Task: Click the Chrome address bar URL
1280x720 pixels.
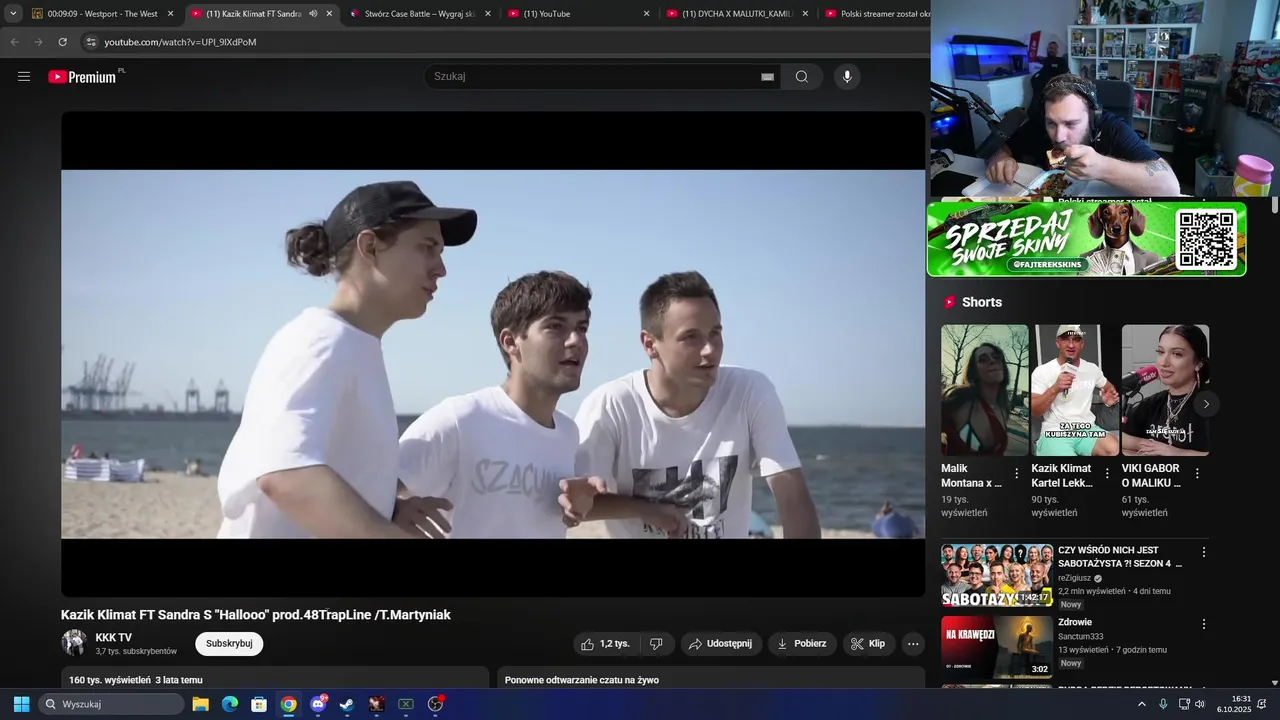Action: pyautogui.click(x=180, y=42)
